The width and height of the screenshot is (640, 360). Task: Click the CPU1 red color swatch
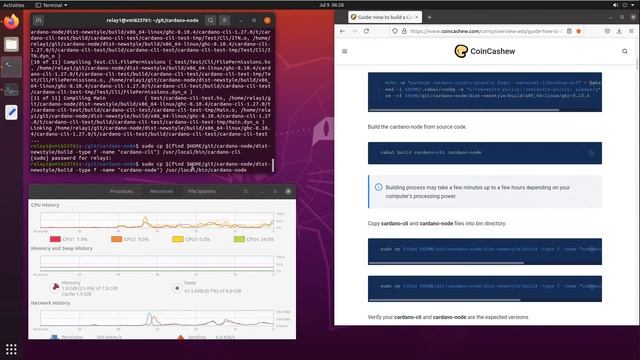55,239
